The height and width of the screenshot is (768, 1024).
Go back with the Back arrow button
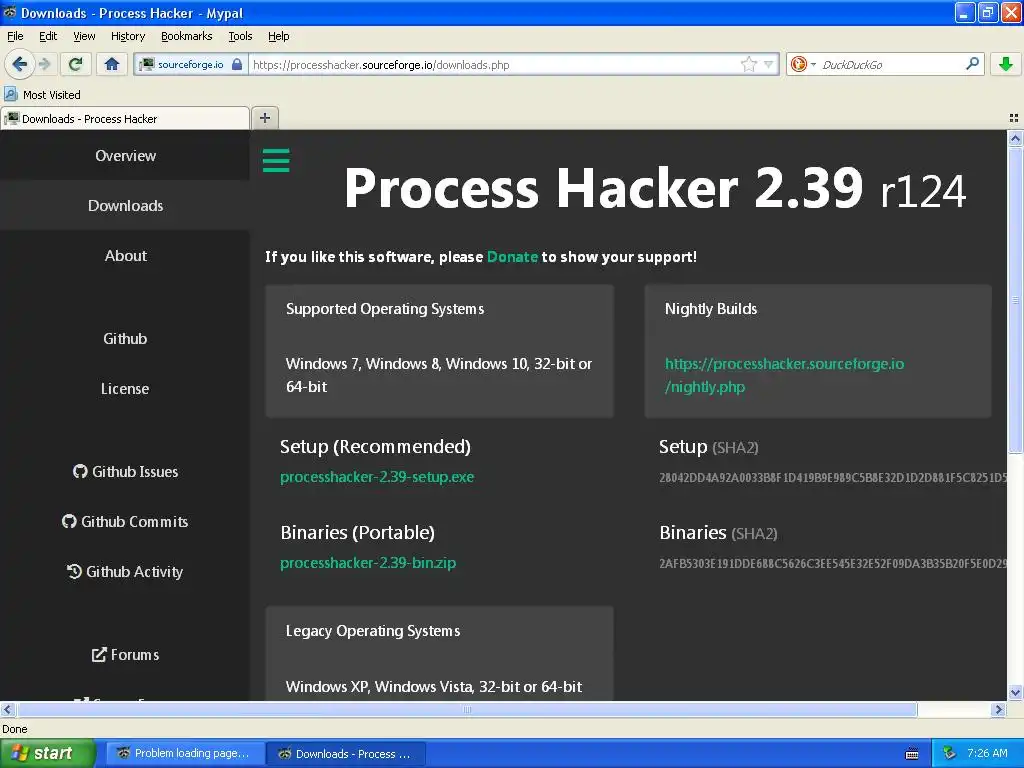[x=19, y=64]
